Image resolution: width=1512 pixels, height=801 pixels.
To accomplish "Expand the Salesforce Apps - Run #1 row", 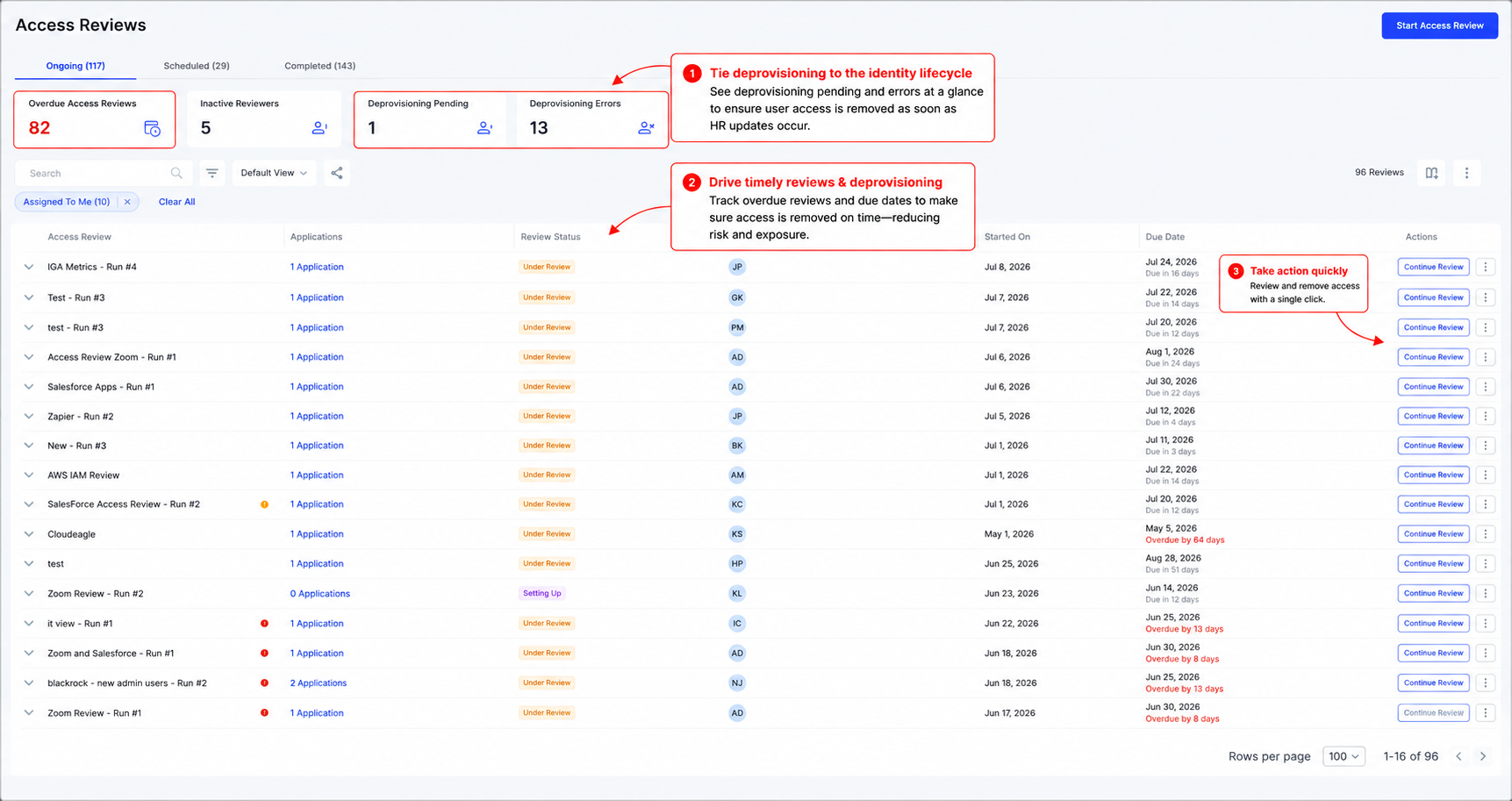I will coord(29,387).
